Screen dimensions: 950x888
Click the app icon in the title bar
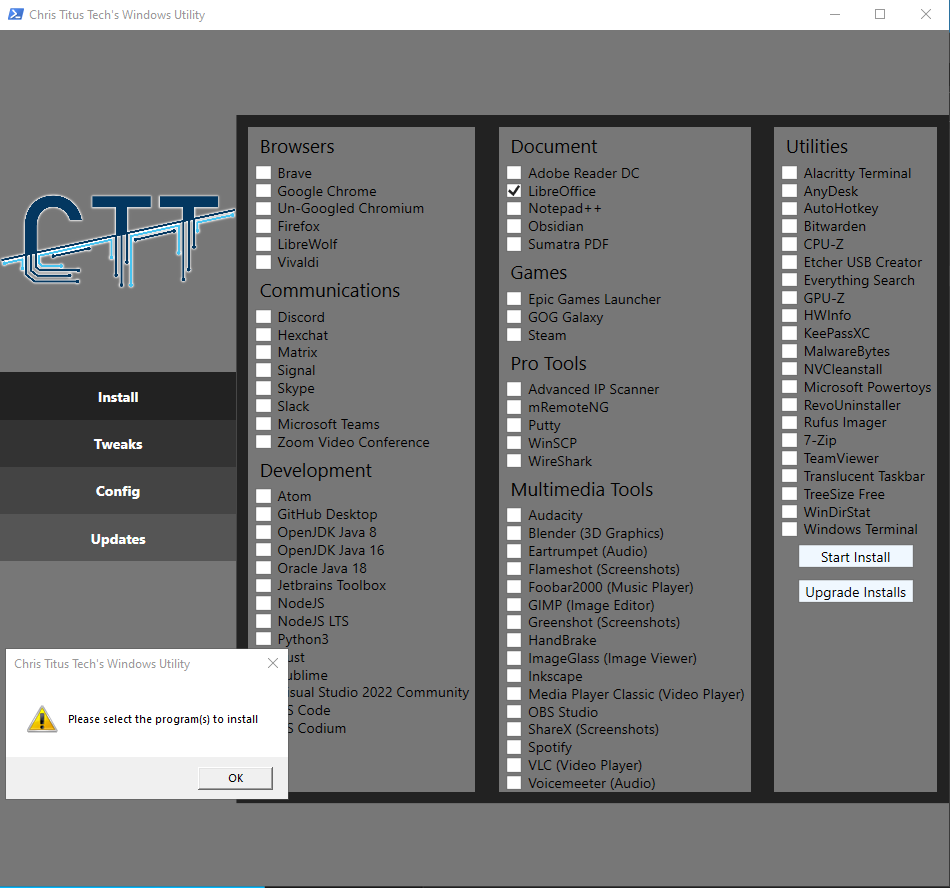15,14
